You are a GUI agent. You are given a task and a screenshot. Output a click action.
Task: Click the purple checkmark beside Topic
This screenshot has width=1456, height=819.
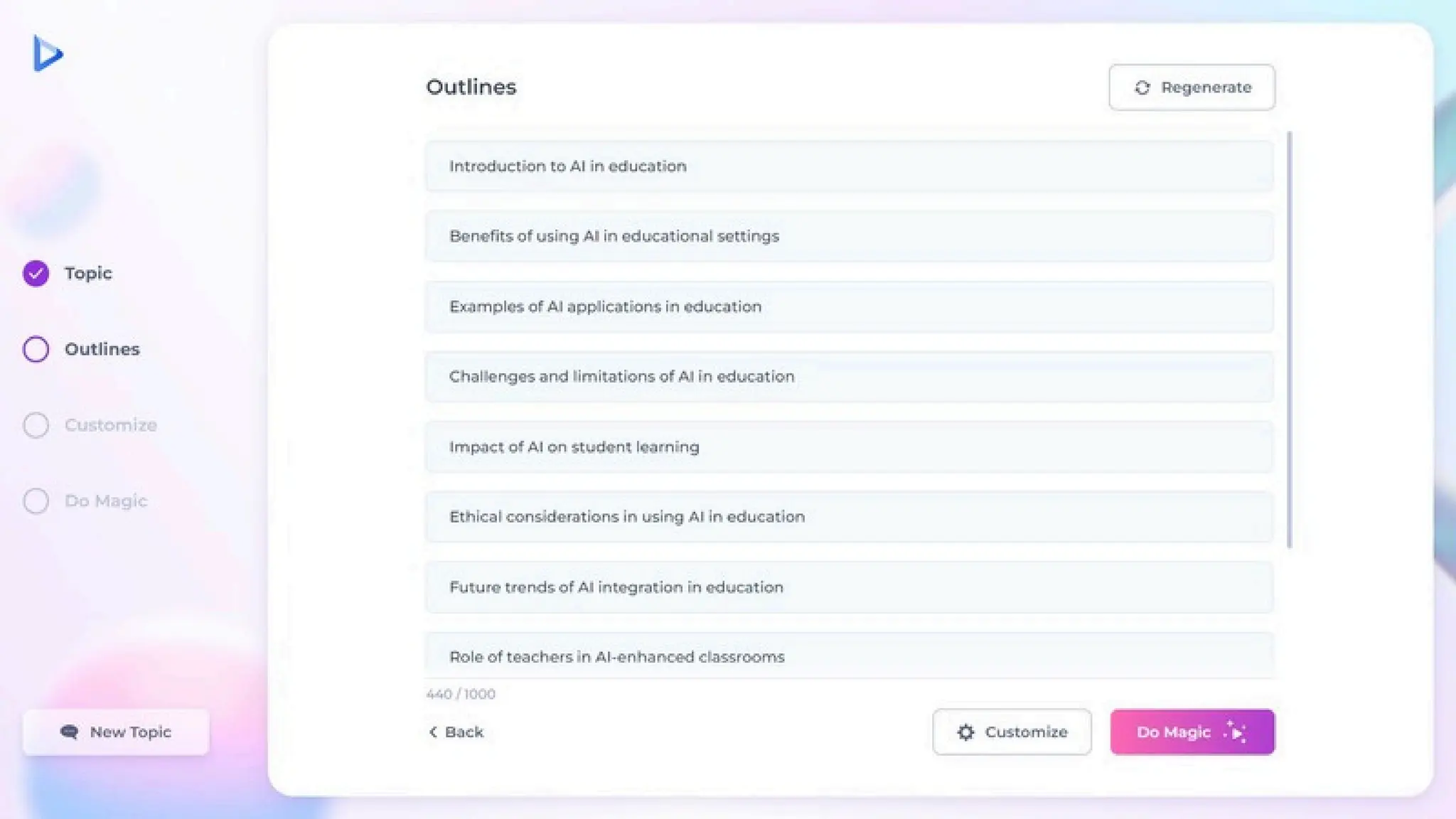pos(36,273)
